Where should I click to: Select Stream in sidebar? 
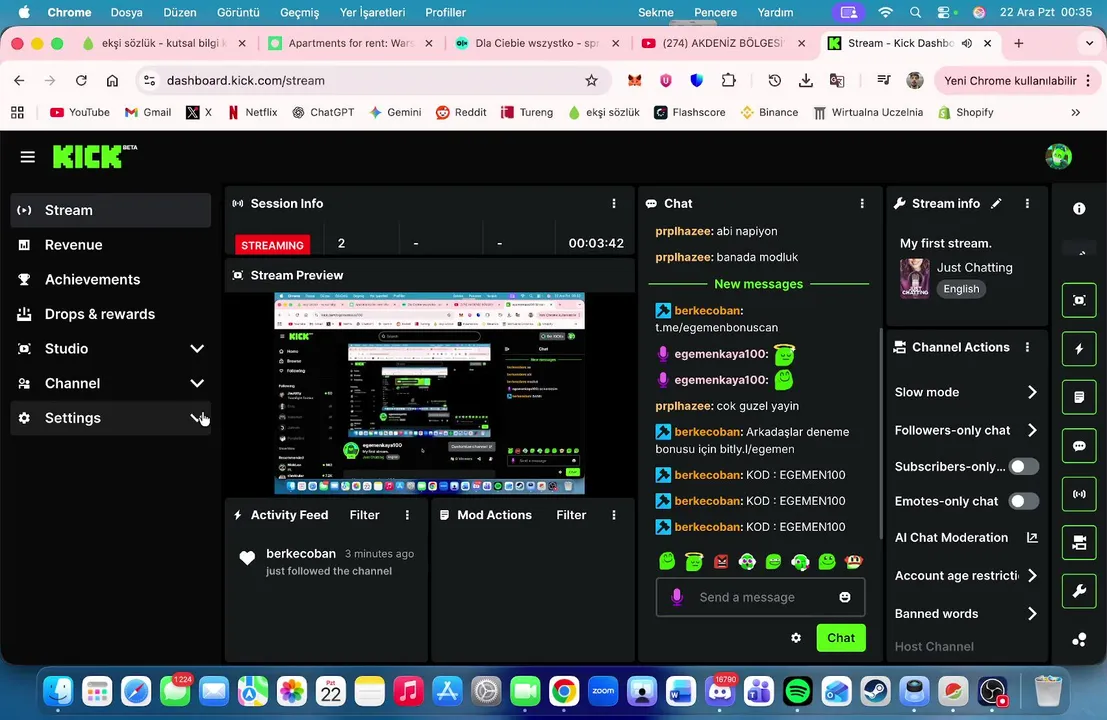pyautogui.click(x=111, y=210)
